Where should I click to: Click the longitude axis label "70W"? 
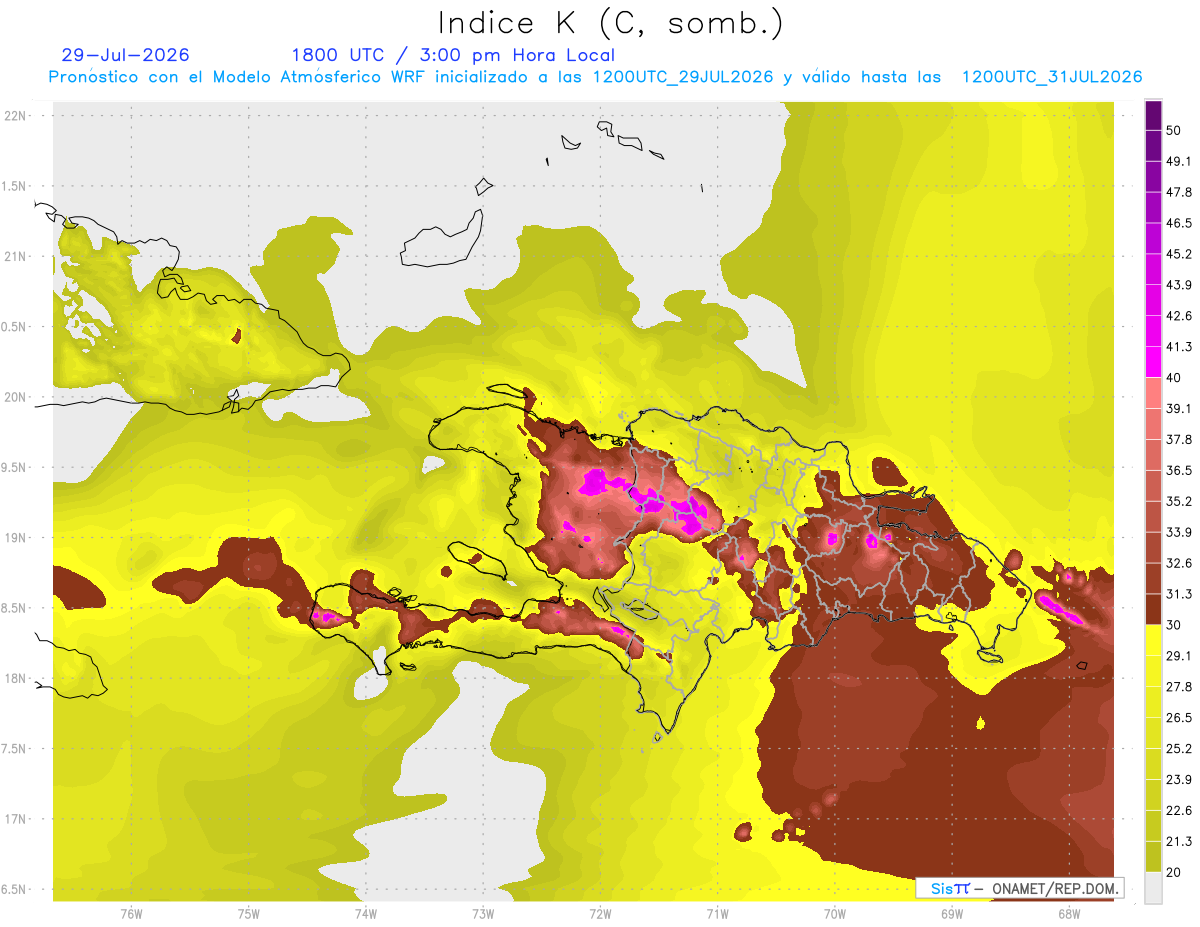(x=834, y=912)
